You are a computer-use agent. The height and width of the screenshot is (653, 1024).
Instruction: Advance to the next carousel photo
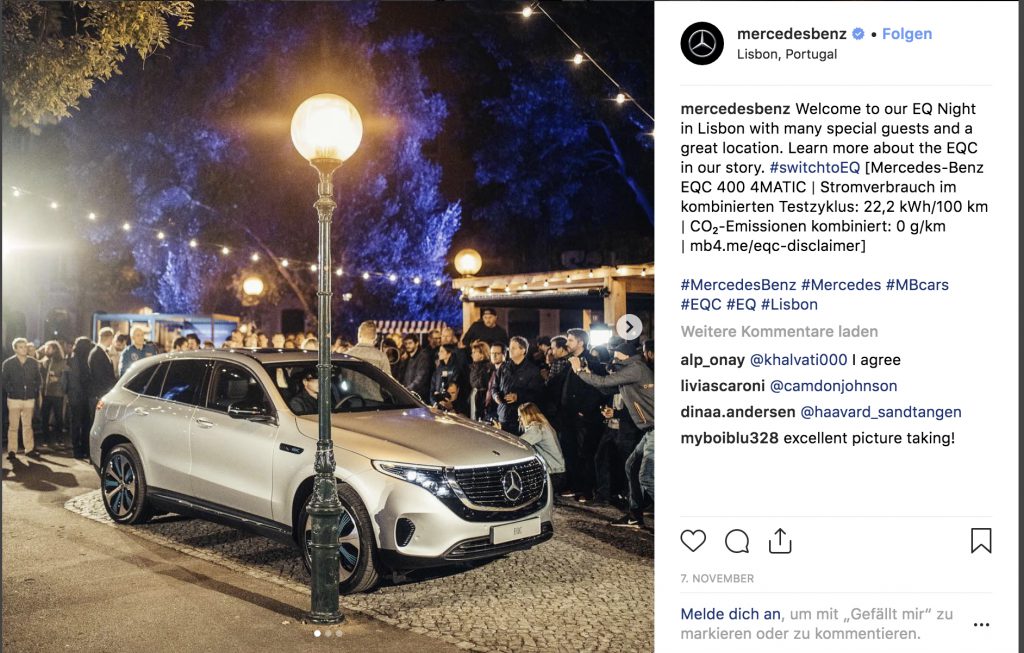coord(629,326)
